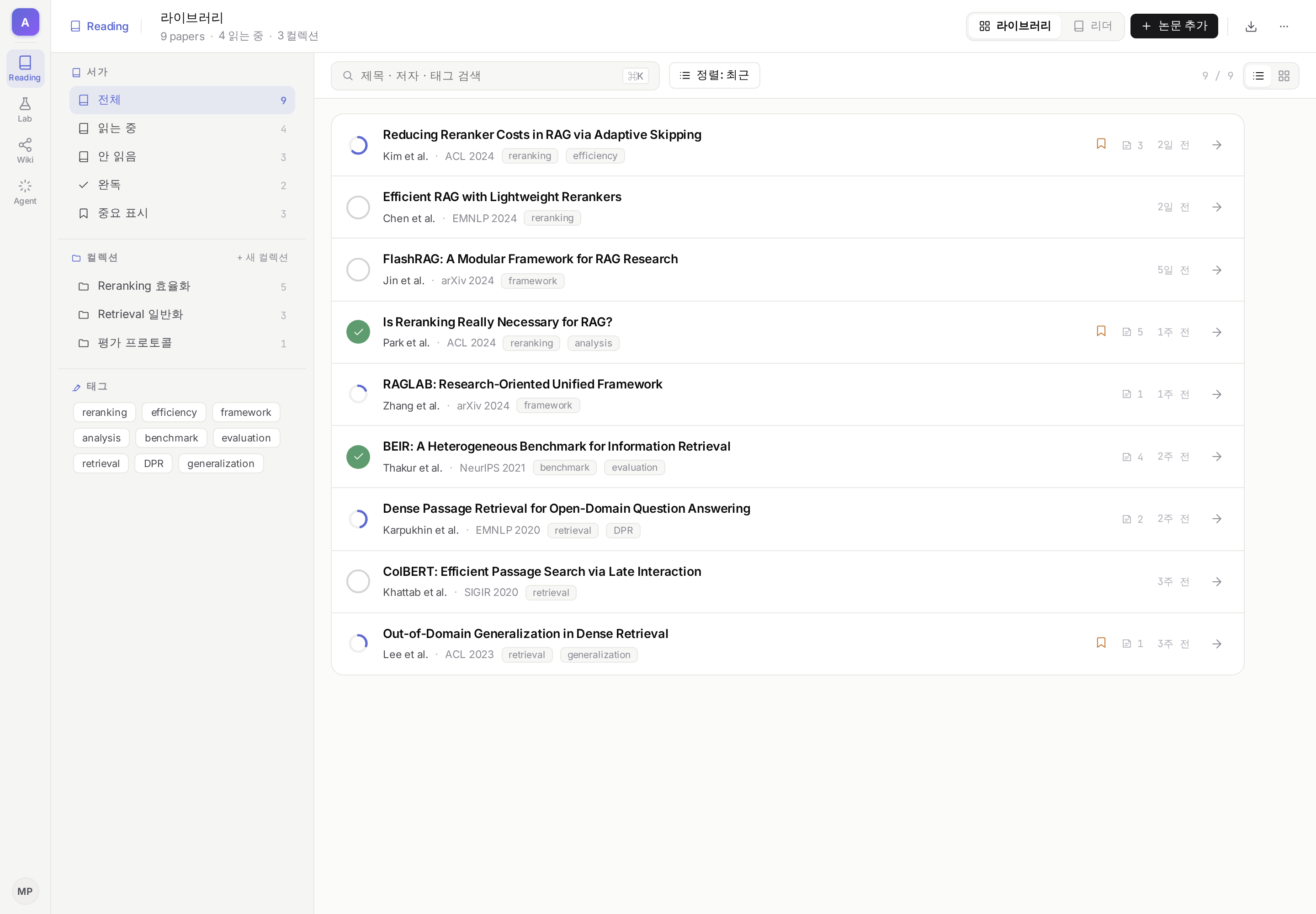Click the purple A workspace logo
Image resolution: width=1316 pixels, height=914 pixels.
coord(25,22)
